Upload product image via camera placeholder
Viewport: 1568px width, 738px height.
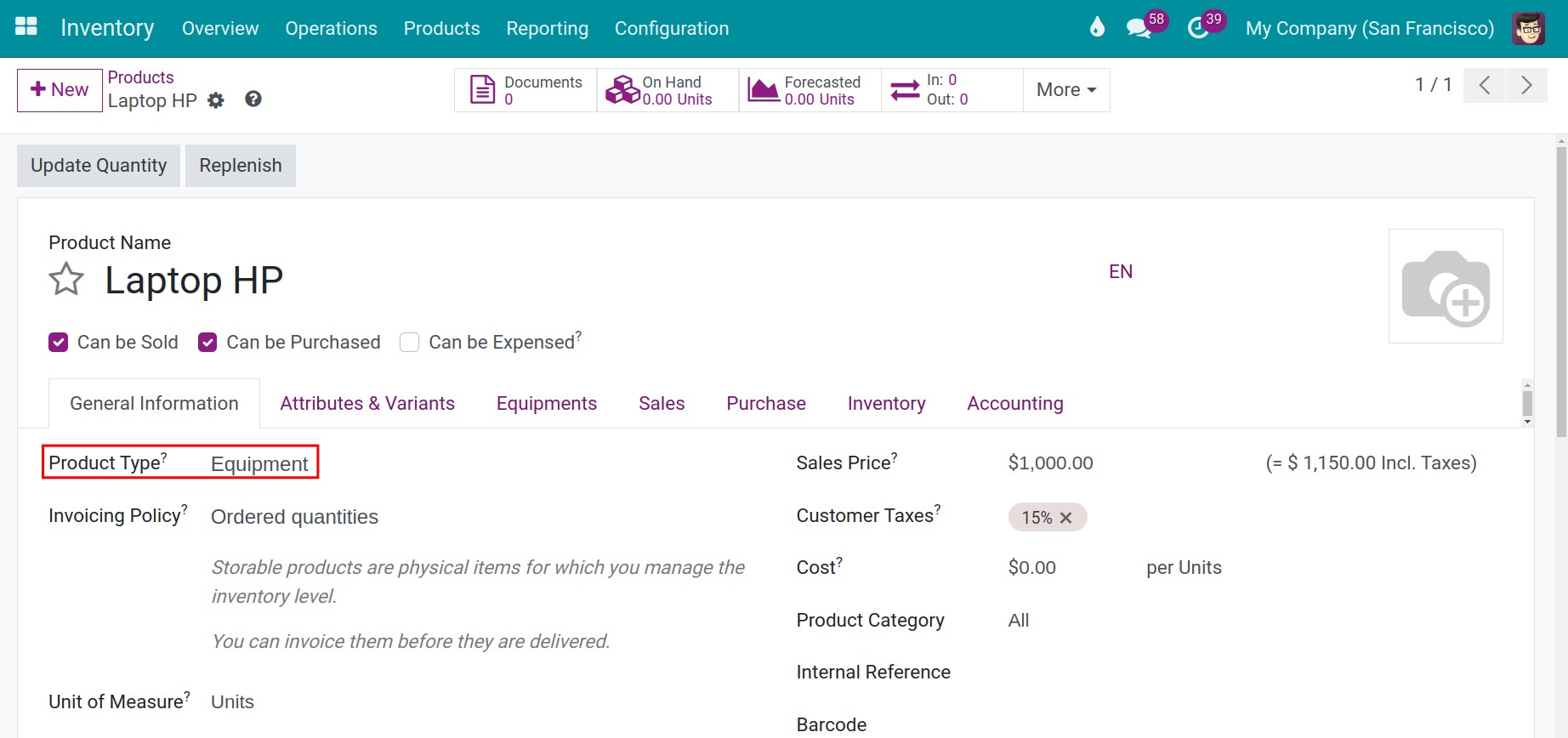1446,287
